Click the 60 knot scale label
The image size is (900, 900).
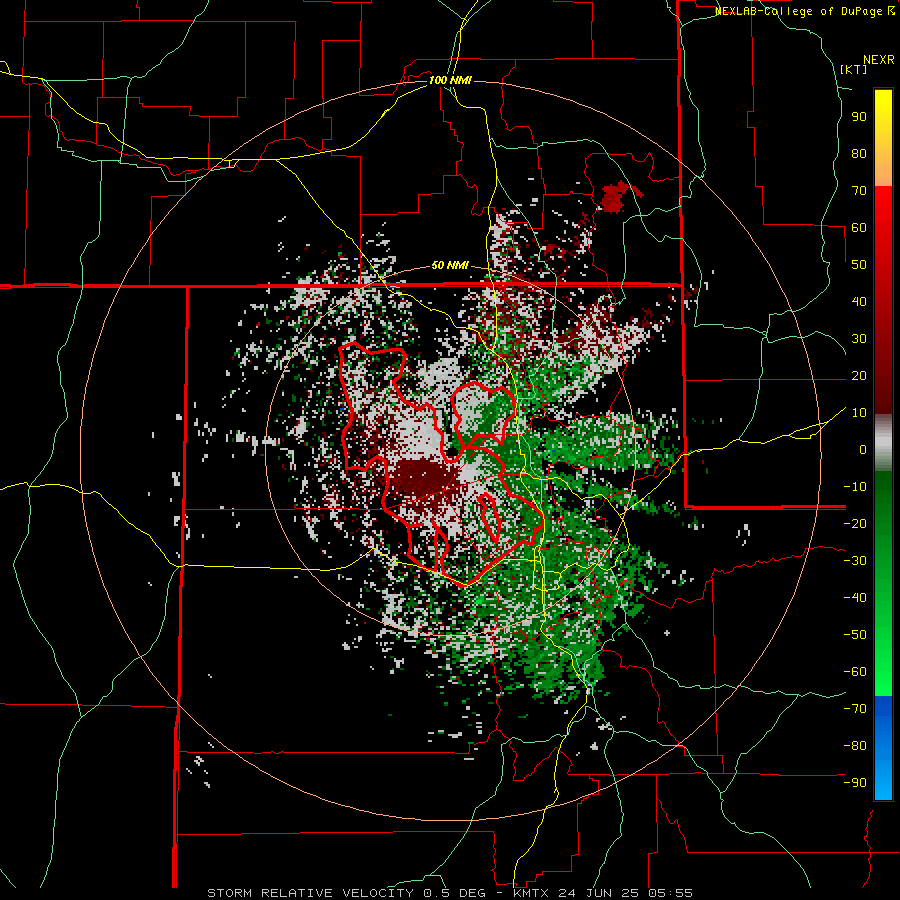[x=859, y=228]
